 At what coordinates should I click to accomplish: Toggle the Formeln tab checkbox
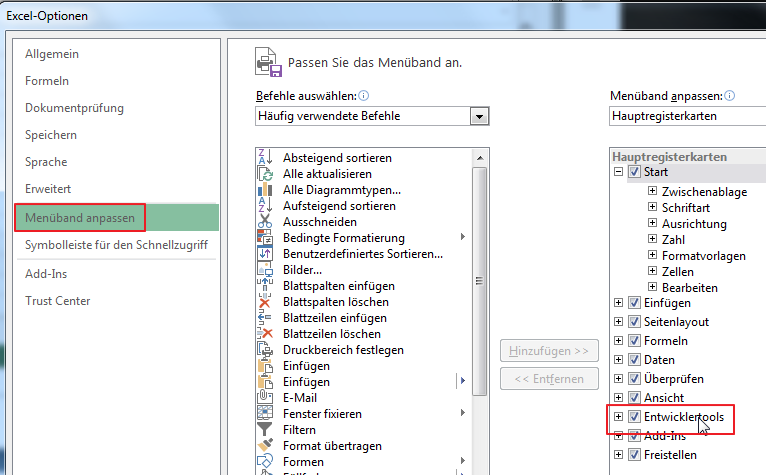pos(634,341)
